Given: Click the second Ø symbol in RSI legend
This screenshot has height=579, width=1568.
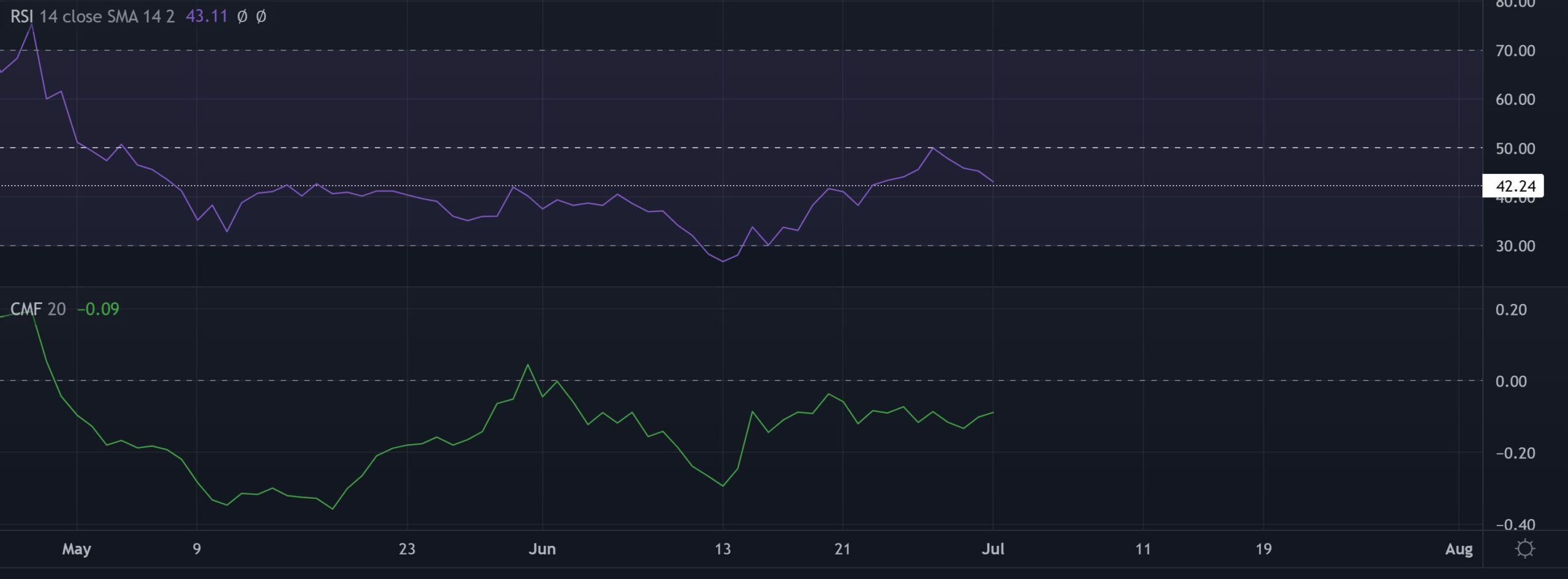Looking at the screenshot, I should 261,17.
